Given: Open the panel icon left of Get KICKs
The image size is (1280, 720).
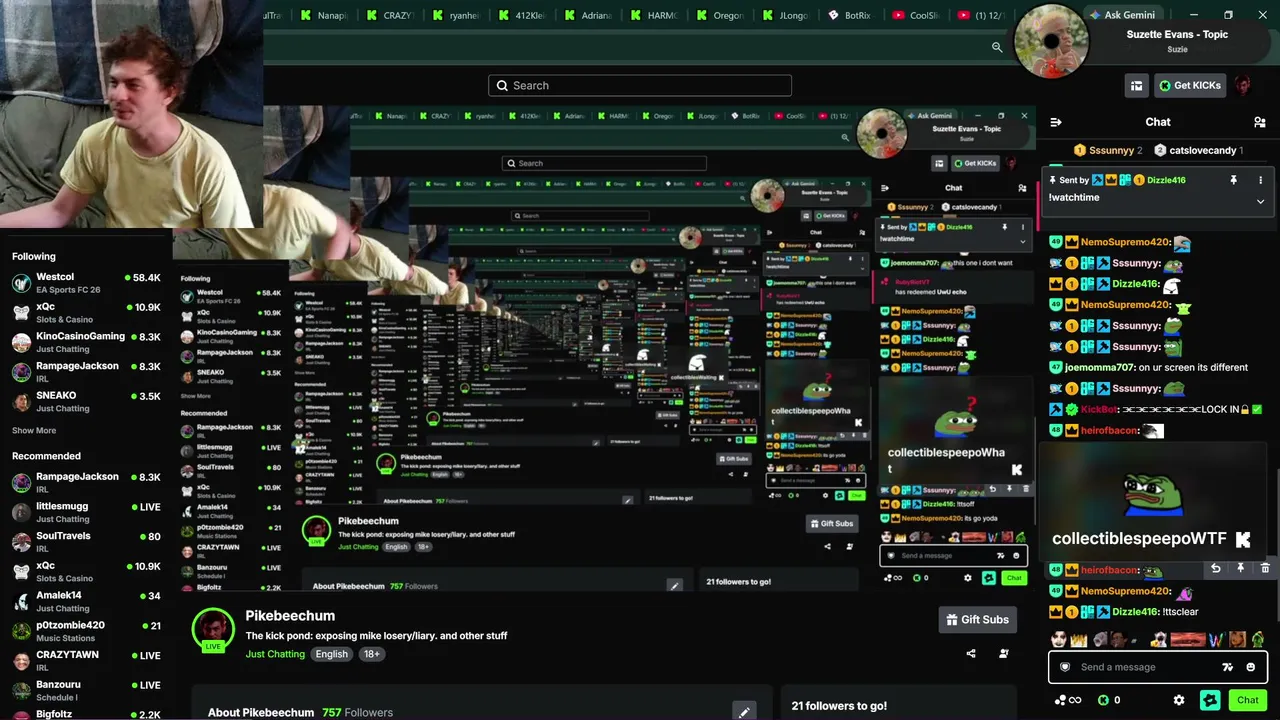Looking at the screenshot, I should pos(1136,86).
